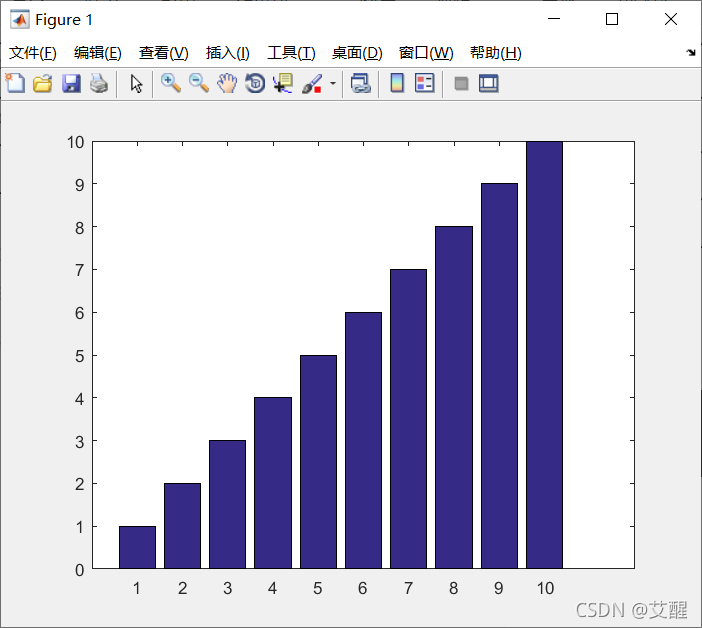Save the figure with floppy icon
This screenshot has height=628, width=702.
coord(71,83)
